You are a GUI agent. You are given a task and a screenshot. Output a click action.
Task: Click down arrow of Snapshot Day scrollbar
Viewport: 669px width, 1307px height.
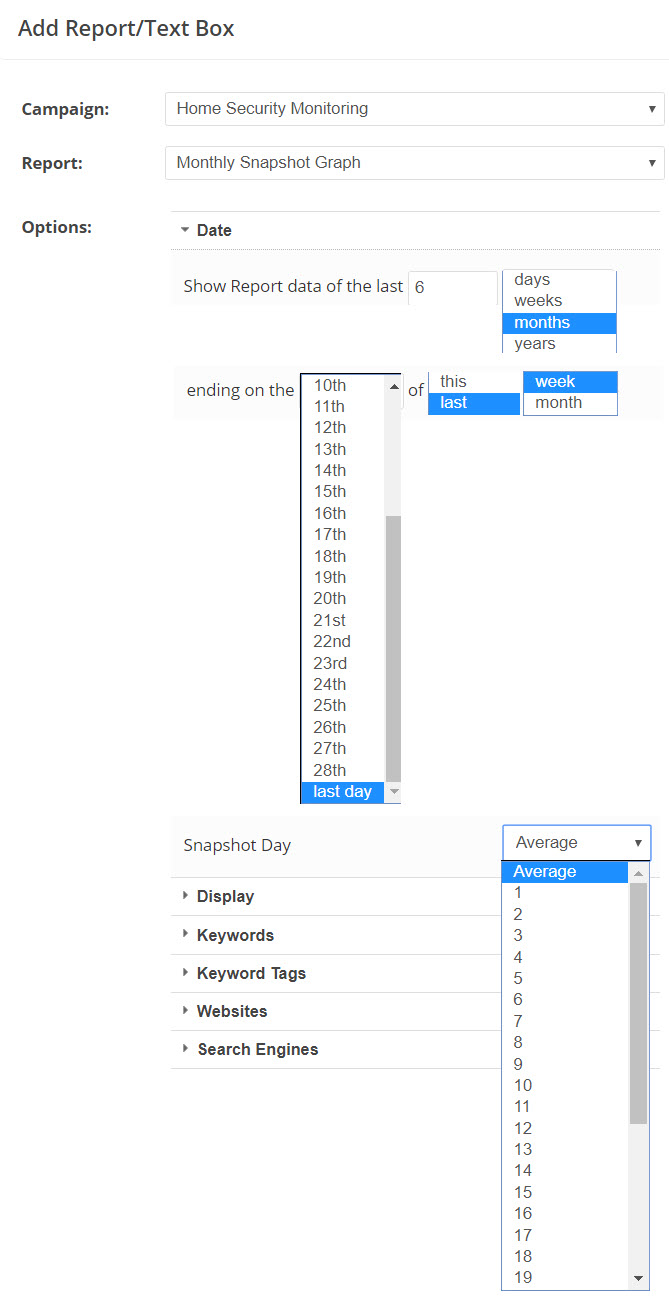tap(639, 1279)
